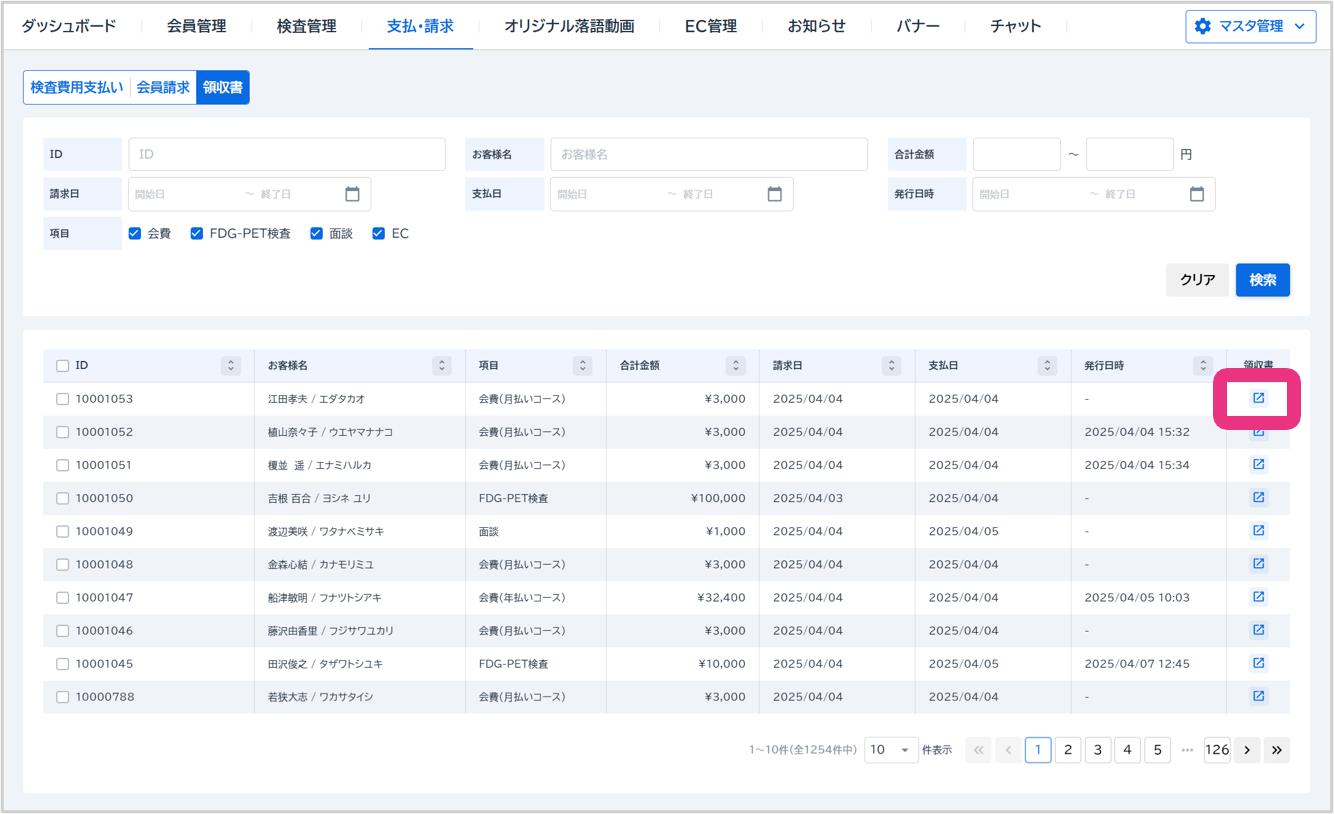Click the クリア button

tap(1197, 280)
